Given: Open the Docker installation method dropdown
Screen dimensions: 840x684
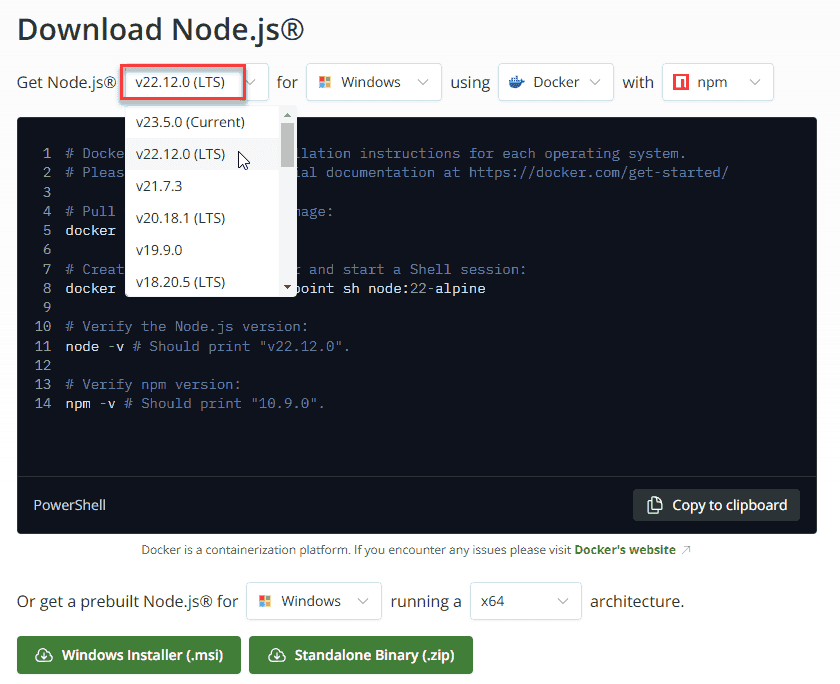Looking at the screenshot, I should 556,82.
